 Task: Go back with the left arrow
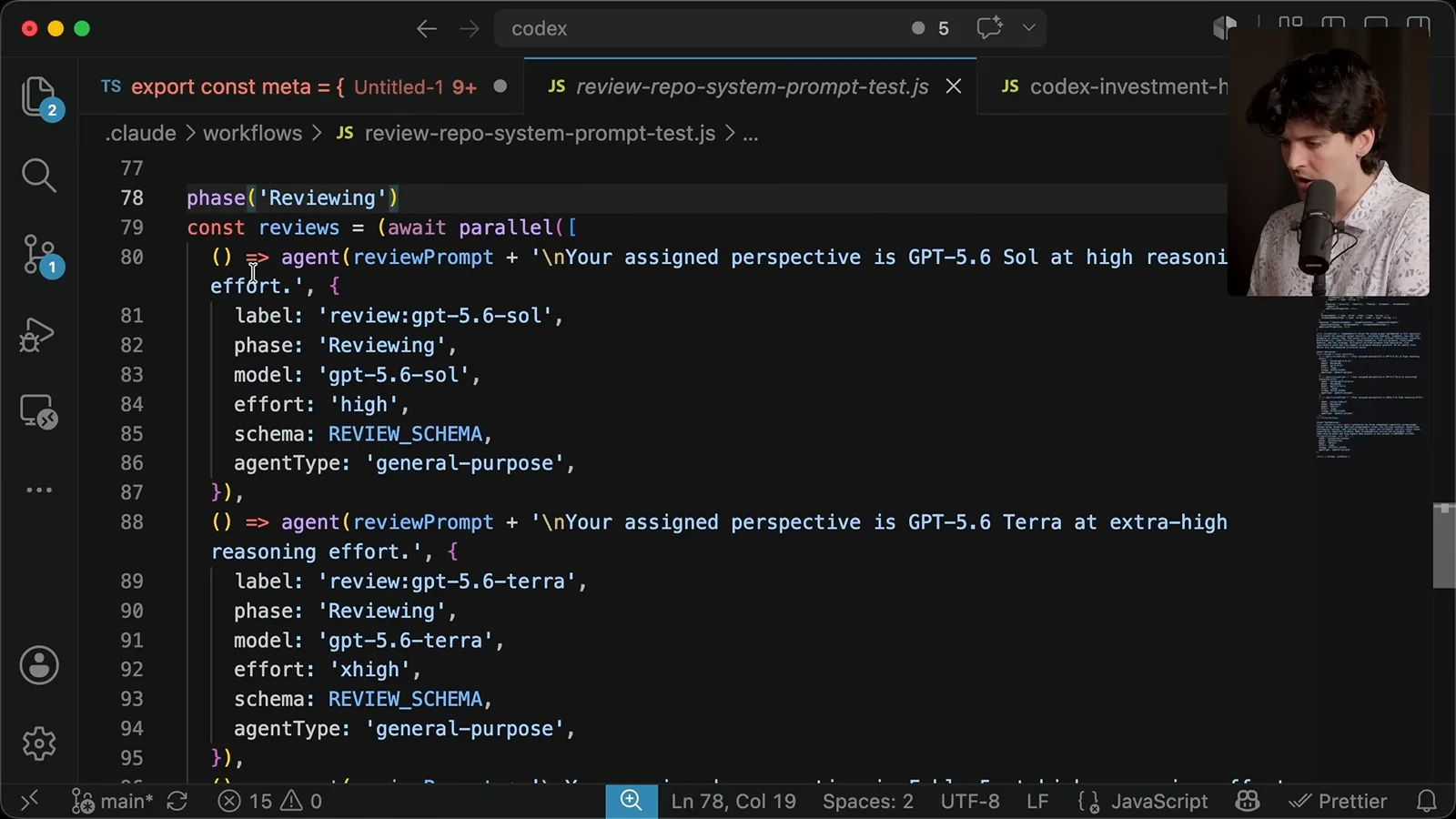[x=427, y=28]
